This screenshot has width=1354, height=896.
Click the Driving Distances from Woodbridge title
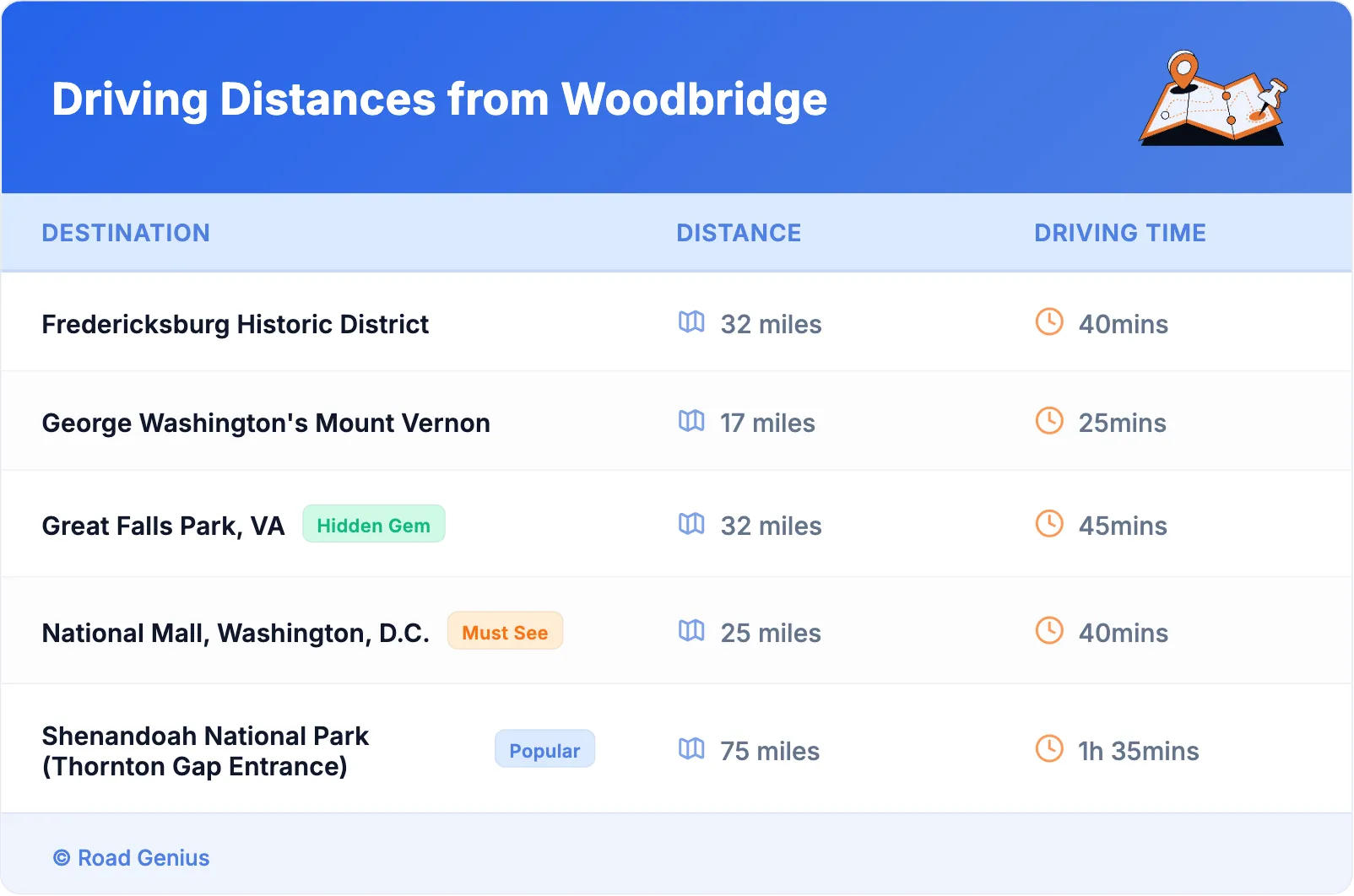click(x=440, y=100)
